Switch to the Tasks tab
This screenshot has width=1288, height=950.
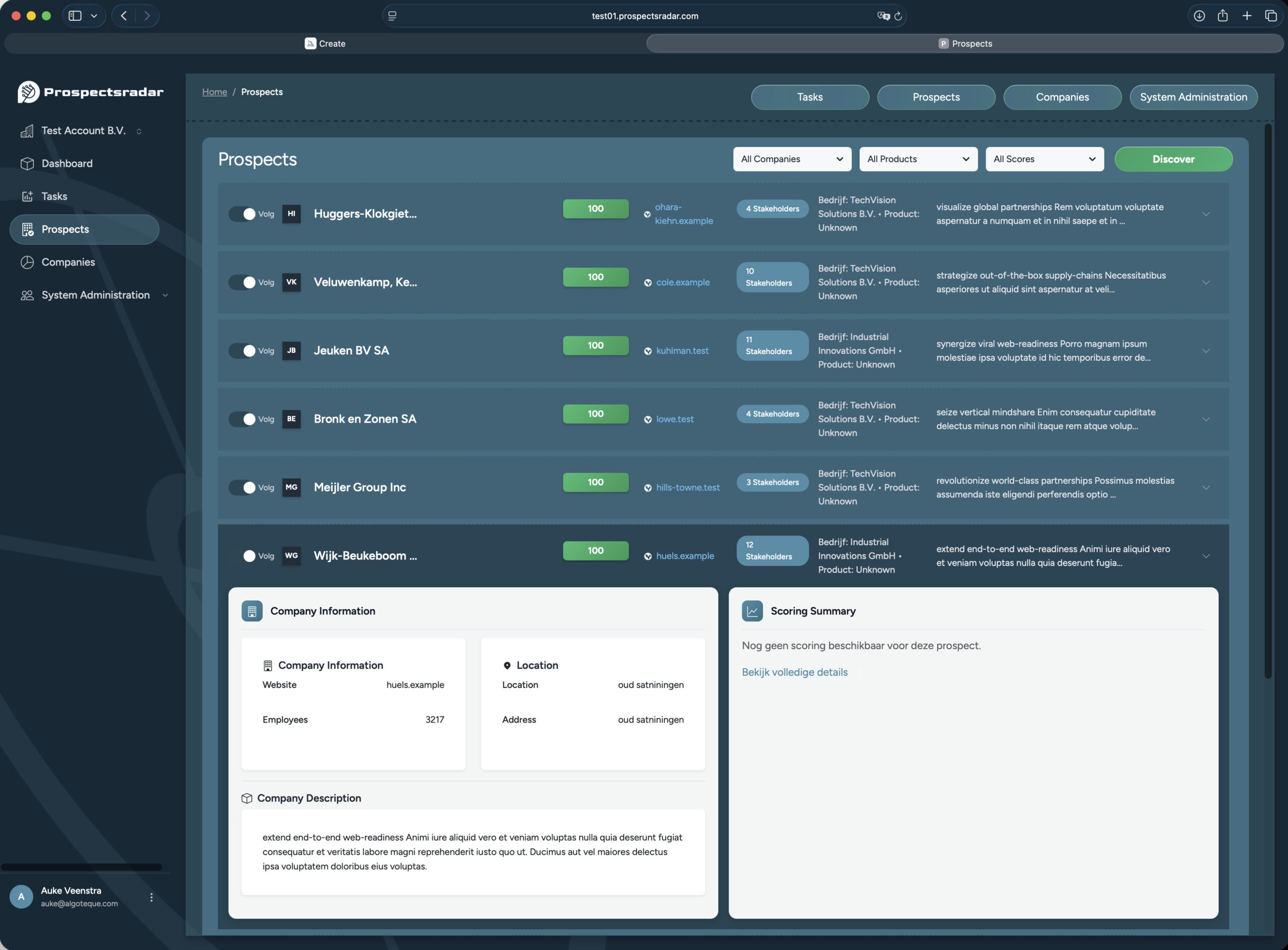809,97
